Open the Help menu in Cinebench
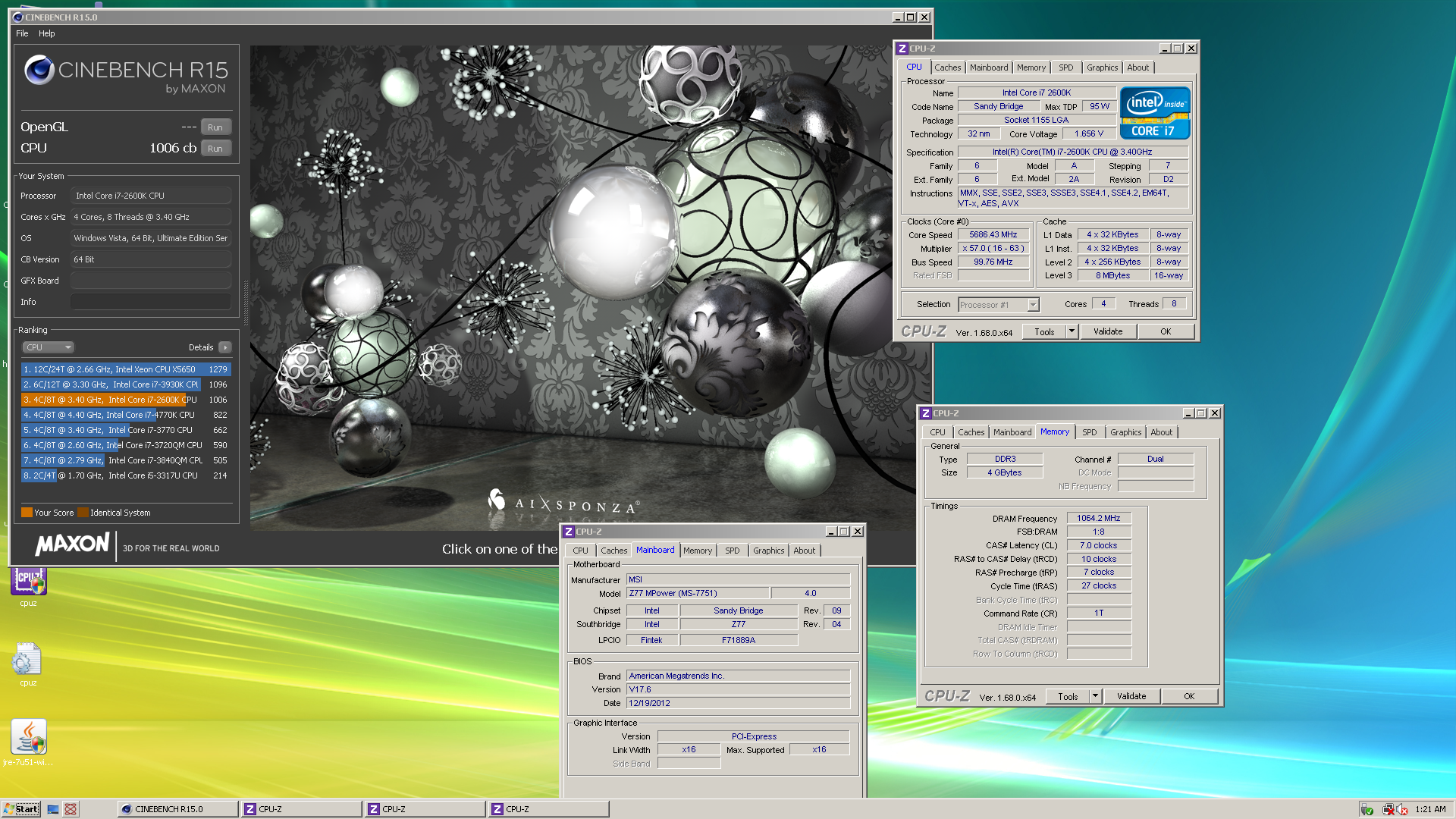 tap(47, 33)
